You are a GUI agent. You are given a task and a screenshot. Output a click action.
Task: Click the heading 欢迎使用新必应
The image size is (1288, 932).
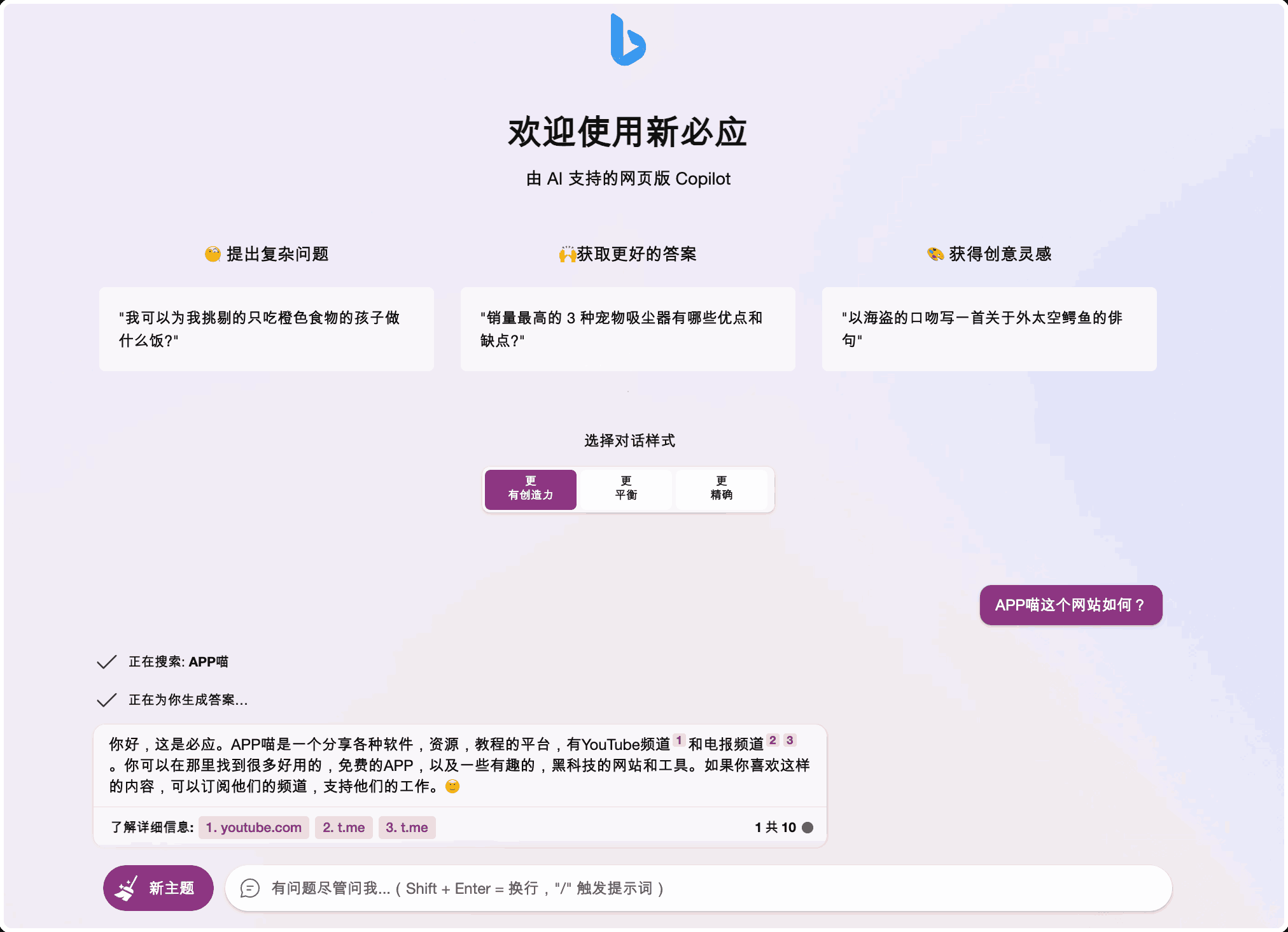[628, 132]
